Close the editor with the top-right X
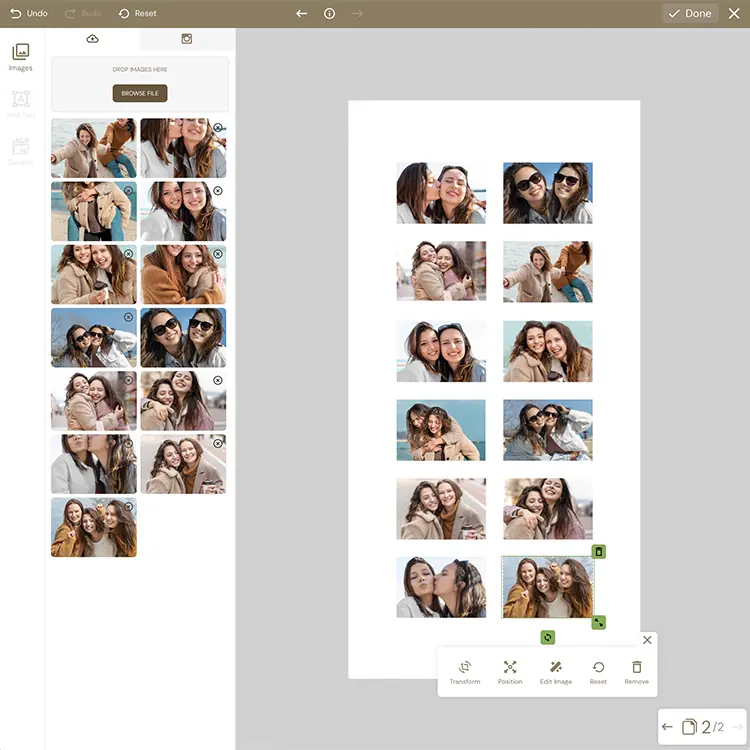The image size is (750, 750). (734, 13)
